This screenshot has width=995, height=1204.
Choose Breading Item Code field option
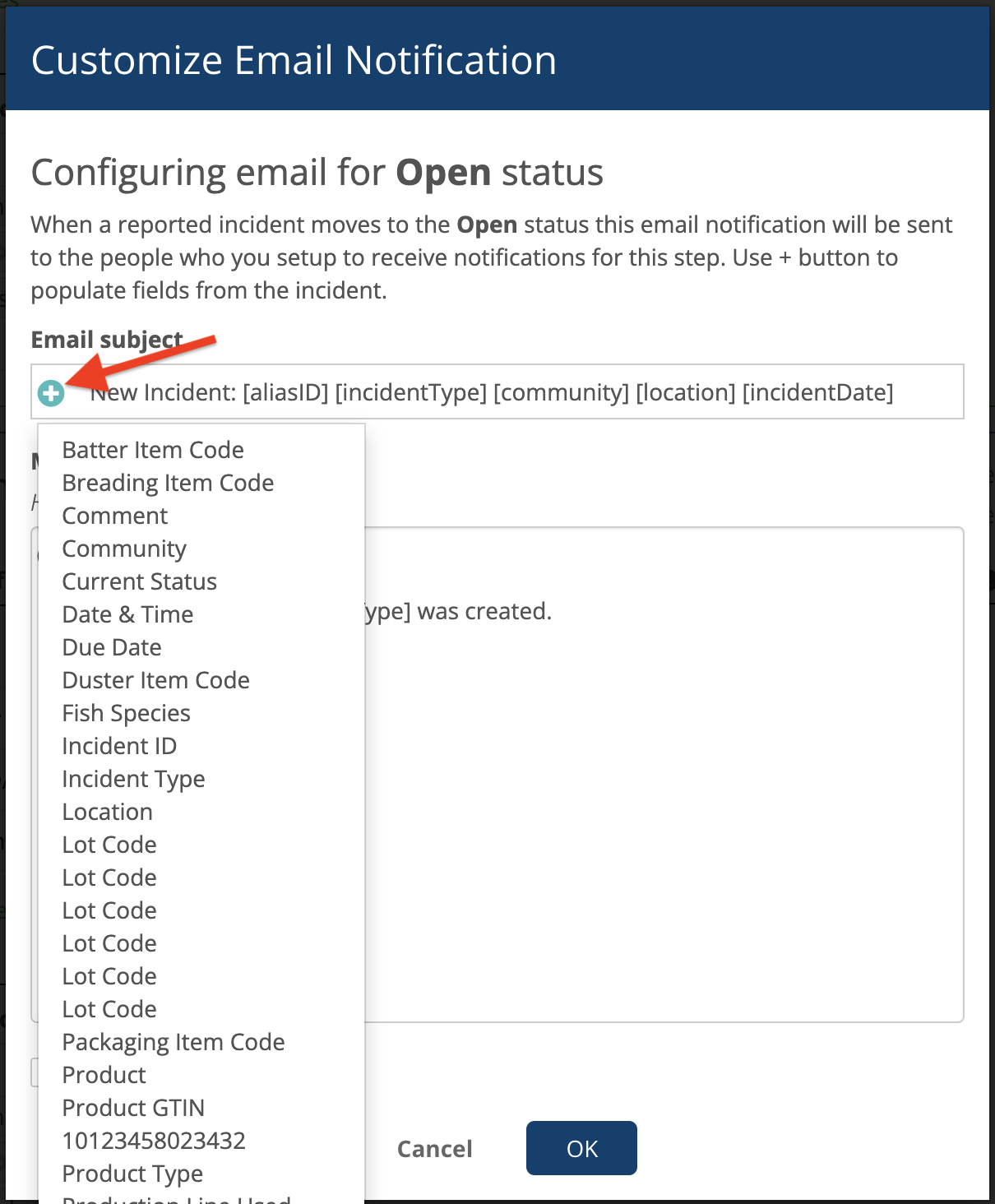(168, 483)
